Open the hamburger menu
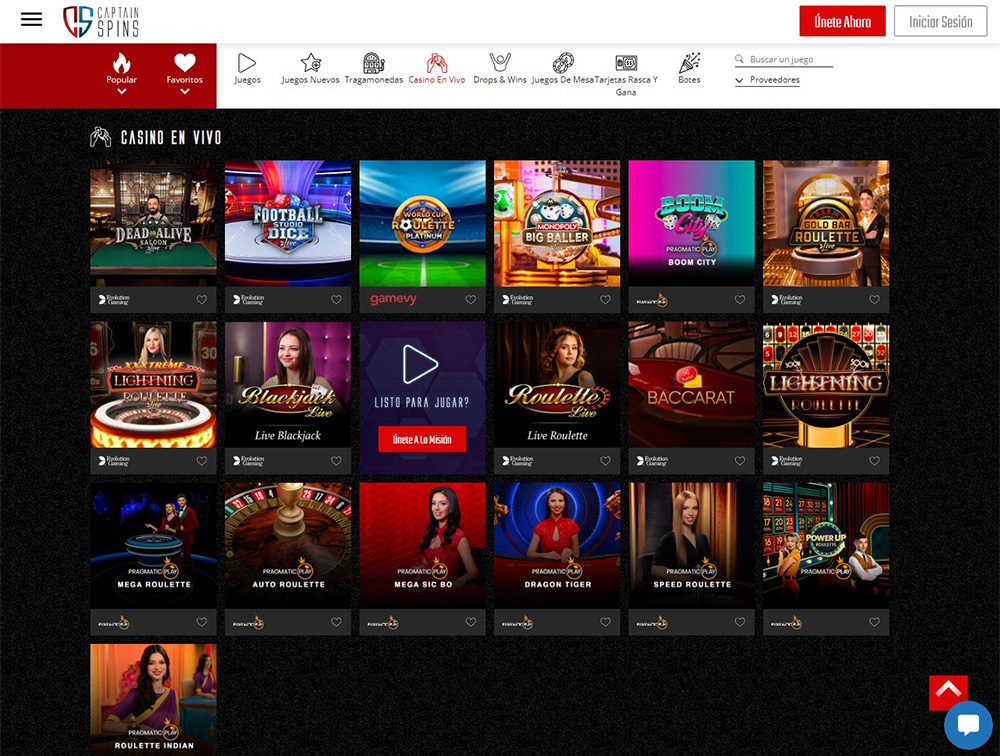The height and width of the screenshot is (756, 1000). (x=31, y=20)
